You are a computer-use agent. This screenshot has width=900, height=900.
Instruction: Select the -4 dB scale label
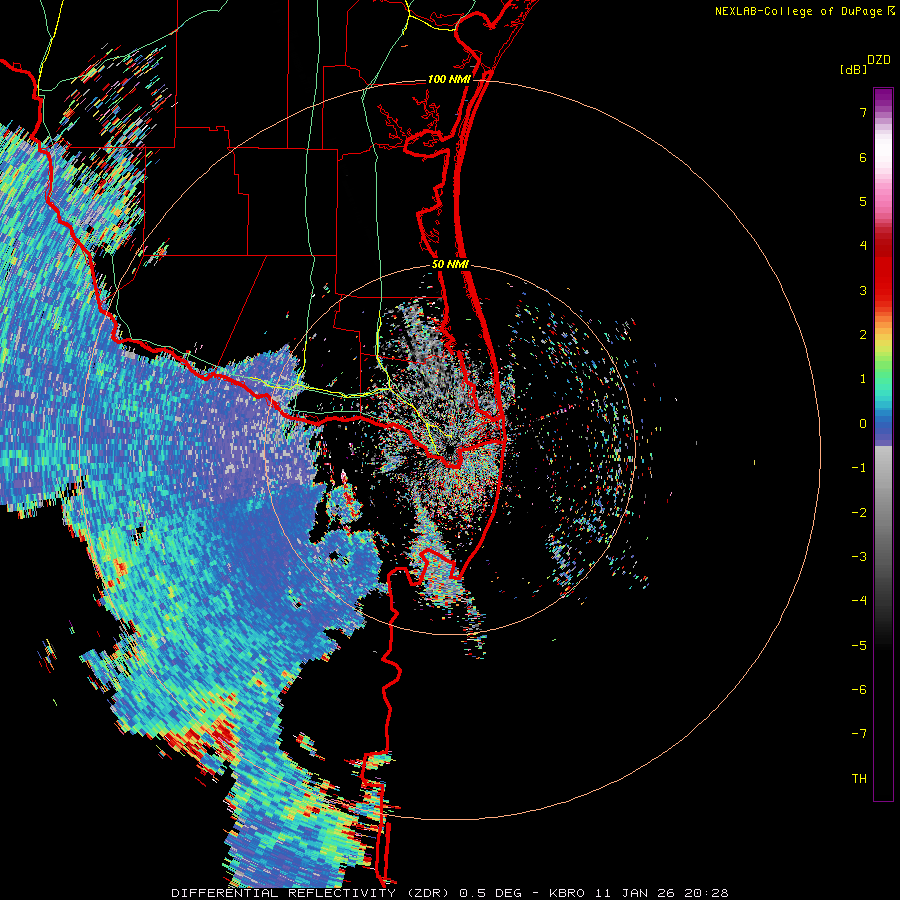(x=859, y=600)
